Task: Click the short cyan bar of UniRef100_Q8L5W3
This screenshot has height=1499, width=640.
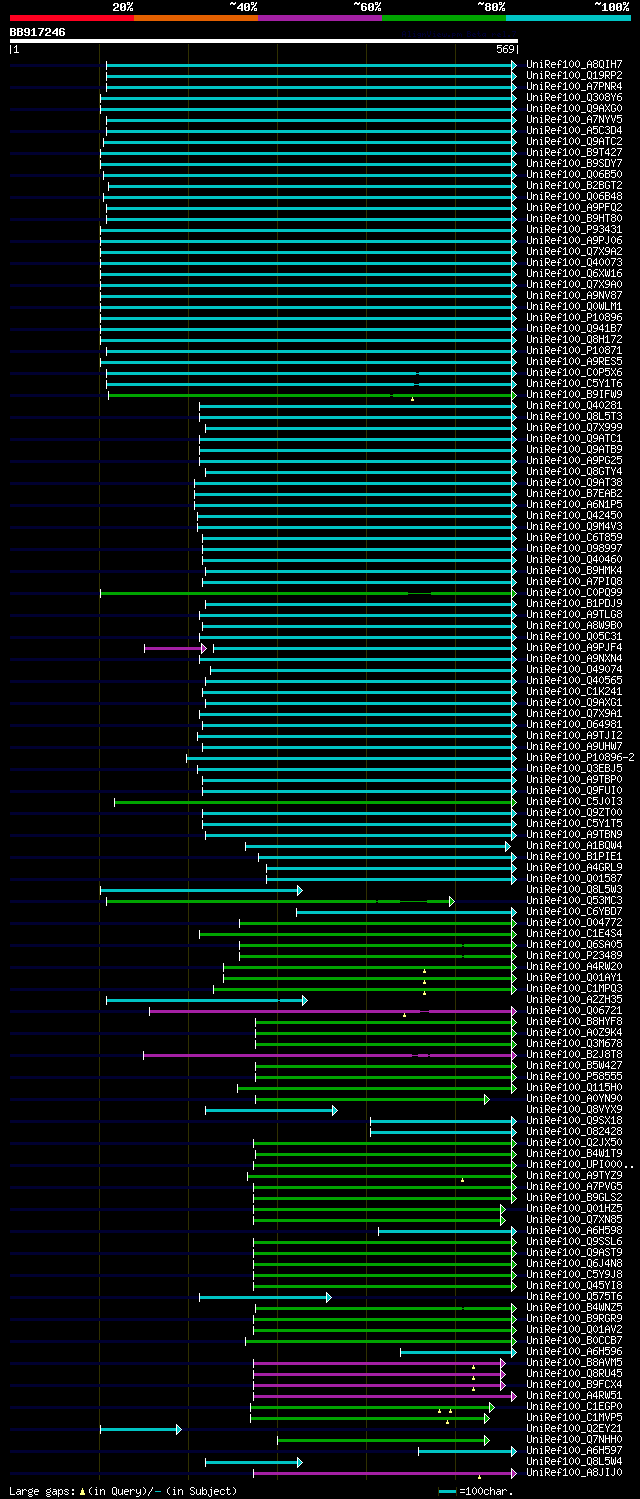Action: point(201,890)
